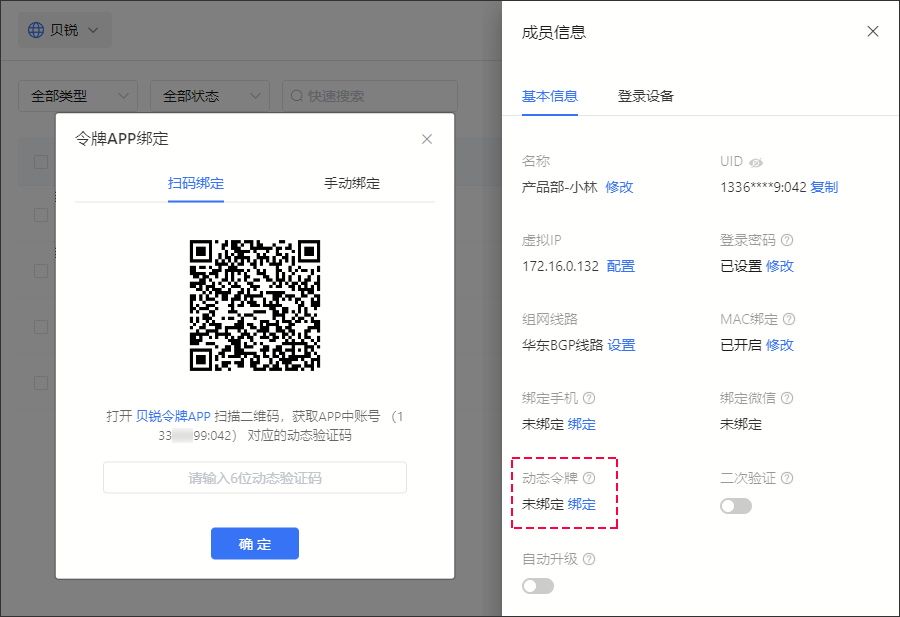This screenshot has width=900, height=617.
Task: Tick the table header select-all checkbox
Action: pyautogui.click(x=41, y=162)
